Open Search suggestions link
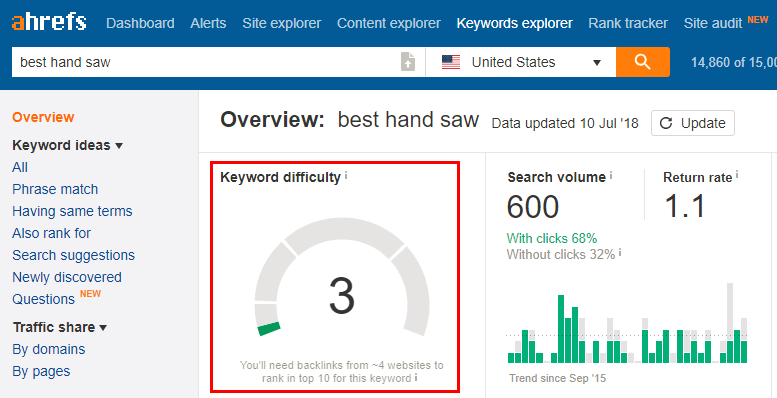The width and height of the screenshot is (777, 398). click(x=73, y=255)
